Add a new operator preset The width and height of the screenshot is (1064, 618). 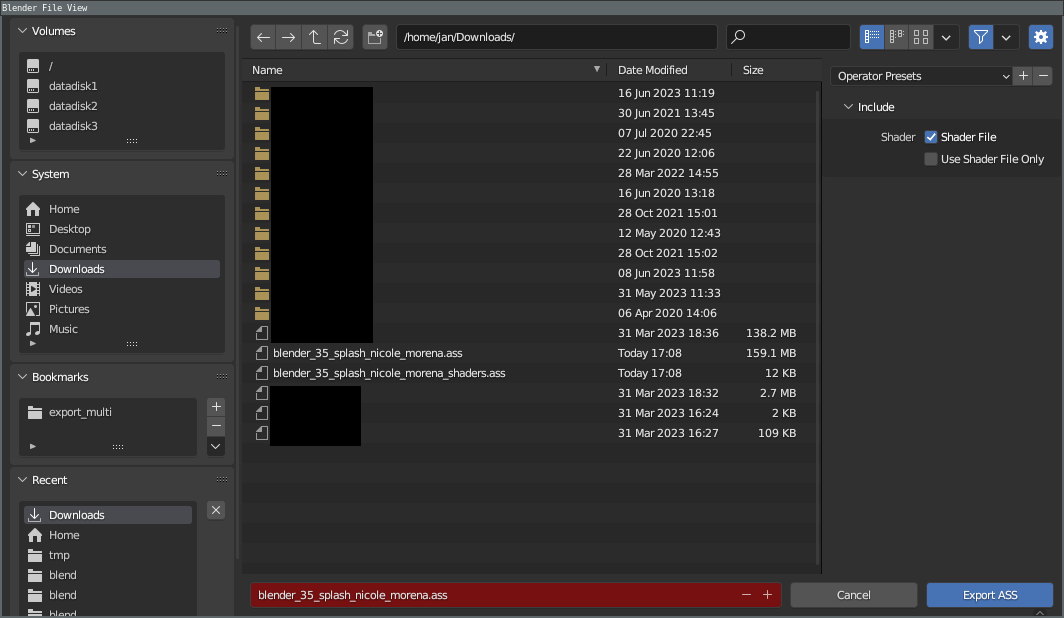(1023, 76)
